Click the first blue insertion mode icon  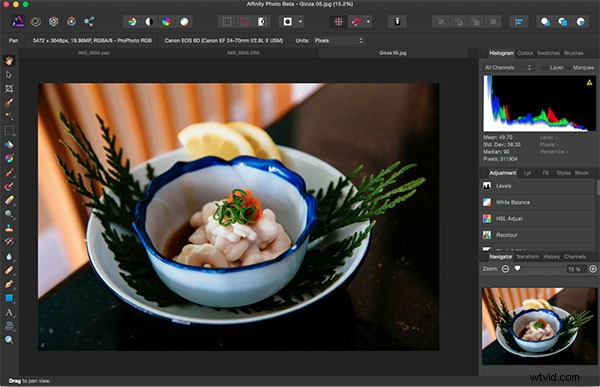pos(545,22)
